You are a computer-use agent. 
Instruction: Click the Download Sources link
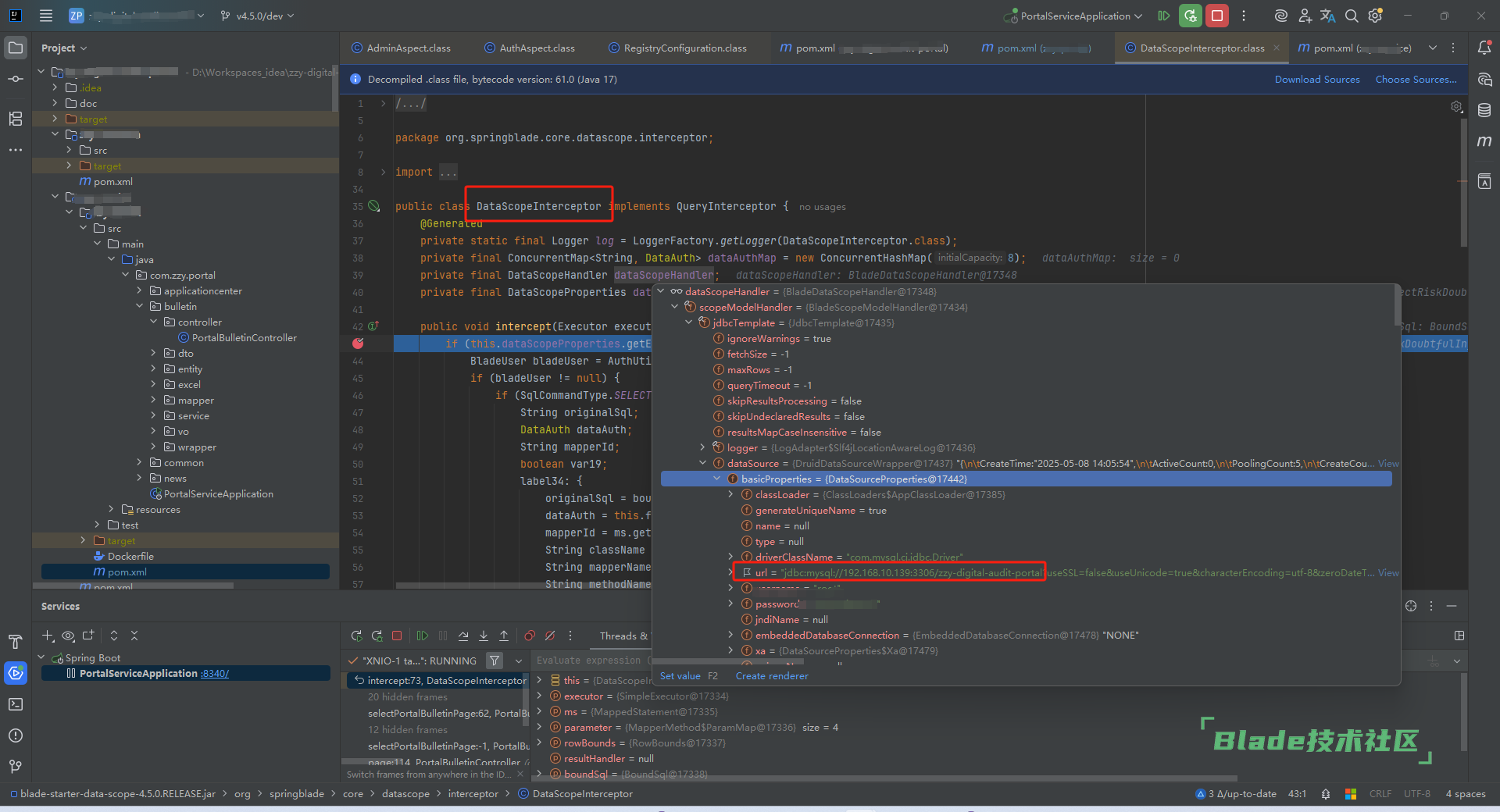1317,79
